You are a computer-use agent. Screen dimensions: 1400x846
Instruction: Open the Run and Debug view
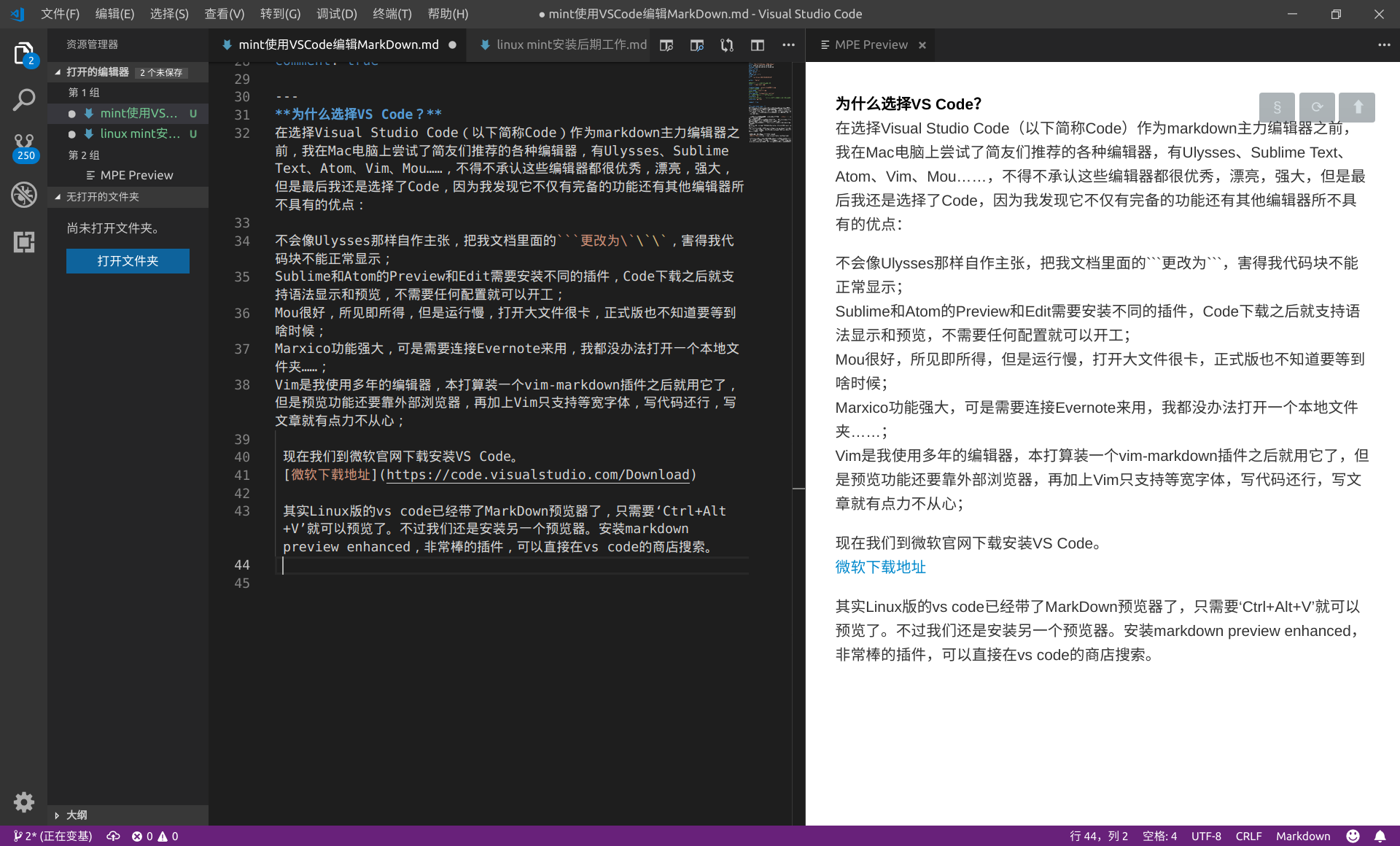coord(24,195)
